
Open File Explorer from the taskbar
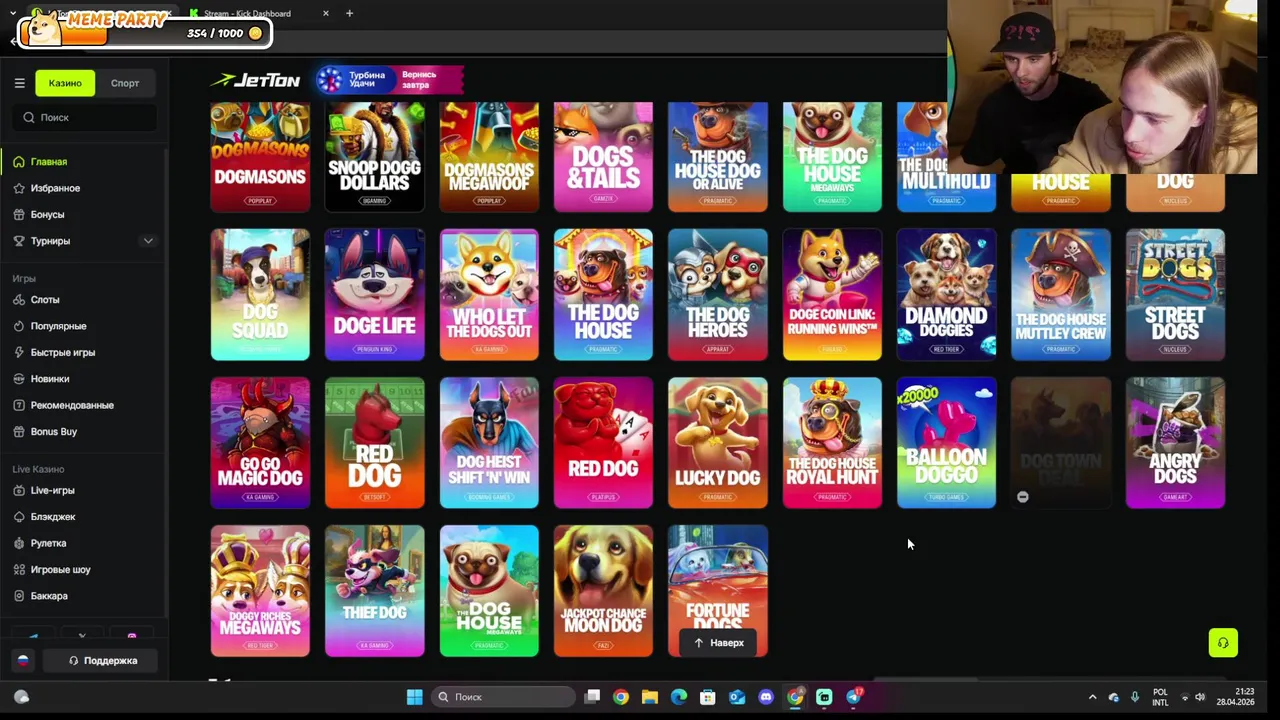click(x=650, y=697)
